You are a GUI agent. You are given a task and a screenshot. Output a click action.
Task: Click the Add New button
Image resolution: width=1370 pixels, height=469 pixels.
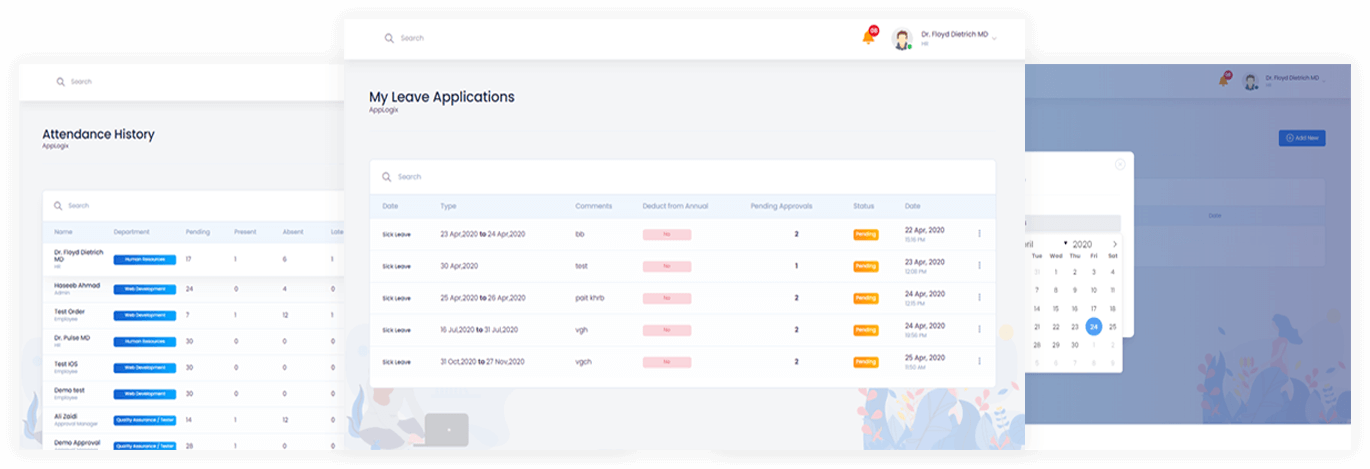tap(1301, 138)
